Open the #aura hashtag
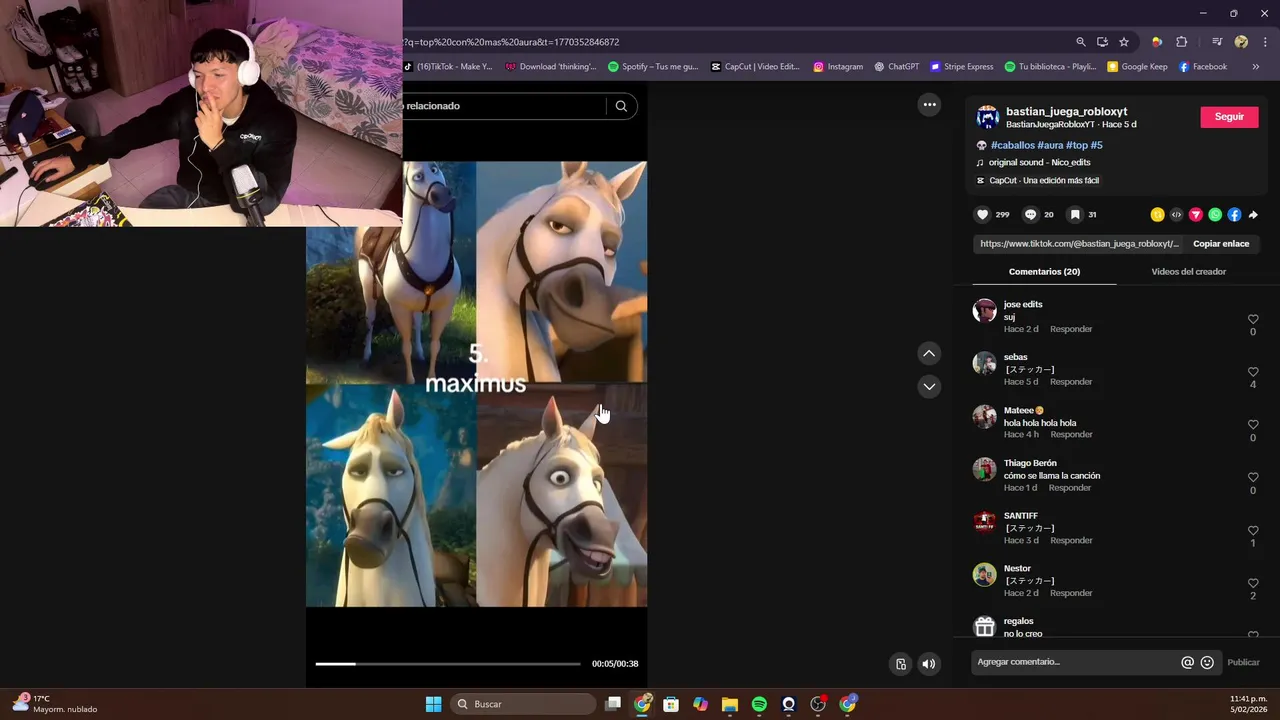Screen dimensions: 1280x720 pyautogui.click(x=1050, y=146)
